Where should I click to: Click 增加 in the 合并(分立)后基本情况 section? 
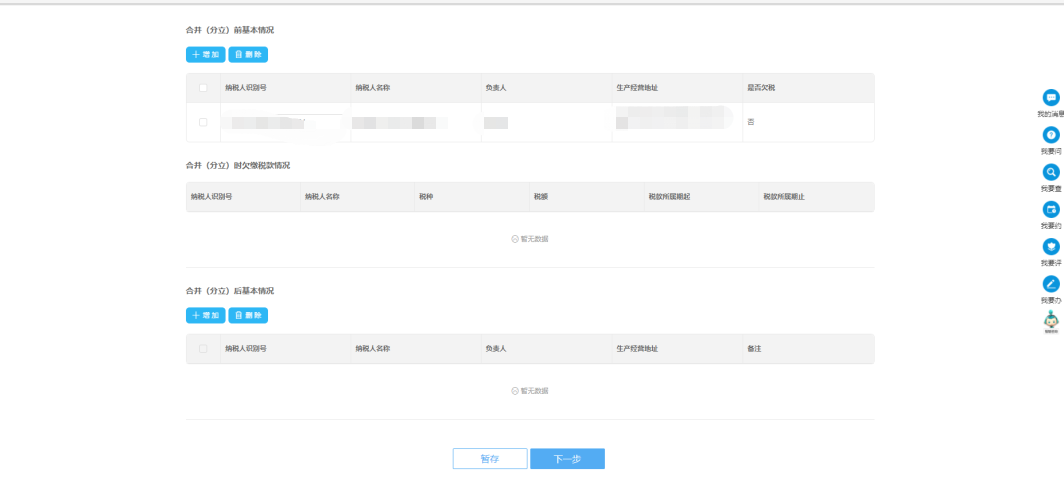click(x=205, y=316)
